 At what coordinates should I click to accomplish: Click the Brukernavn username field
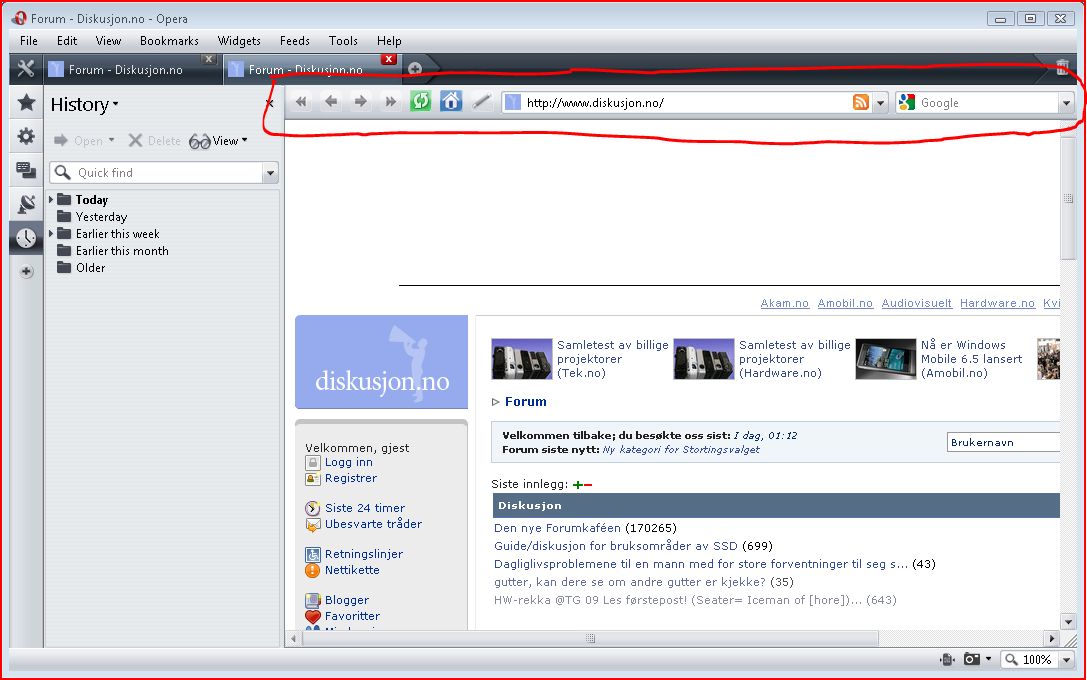(1003, 442)
